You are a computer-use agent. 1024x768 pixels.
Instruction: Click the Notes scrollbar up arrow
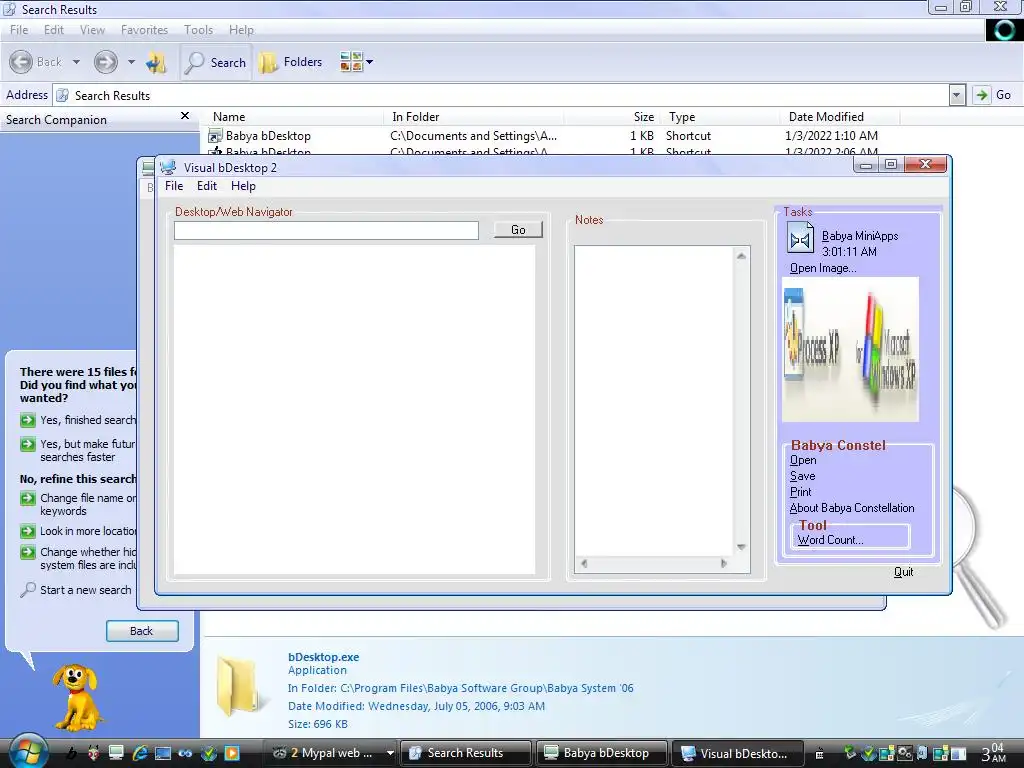coord(741,256)
